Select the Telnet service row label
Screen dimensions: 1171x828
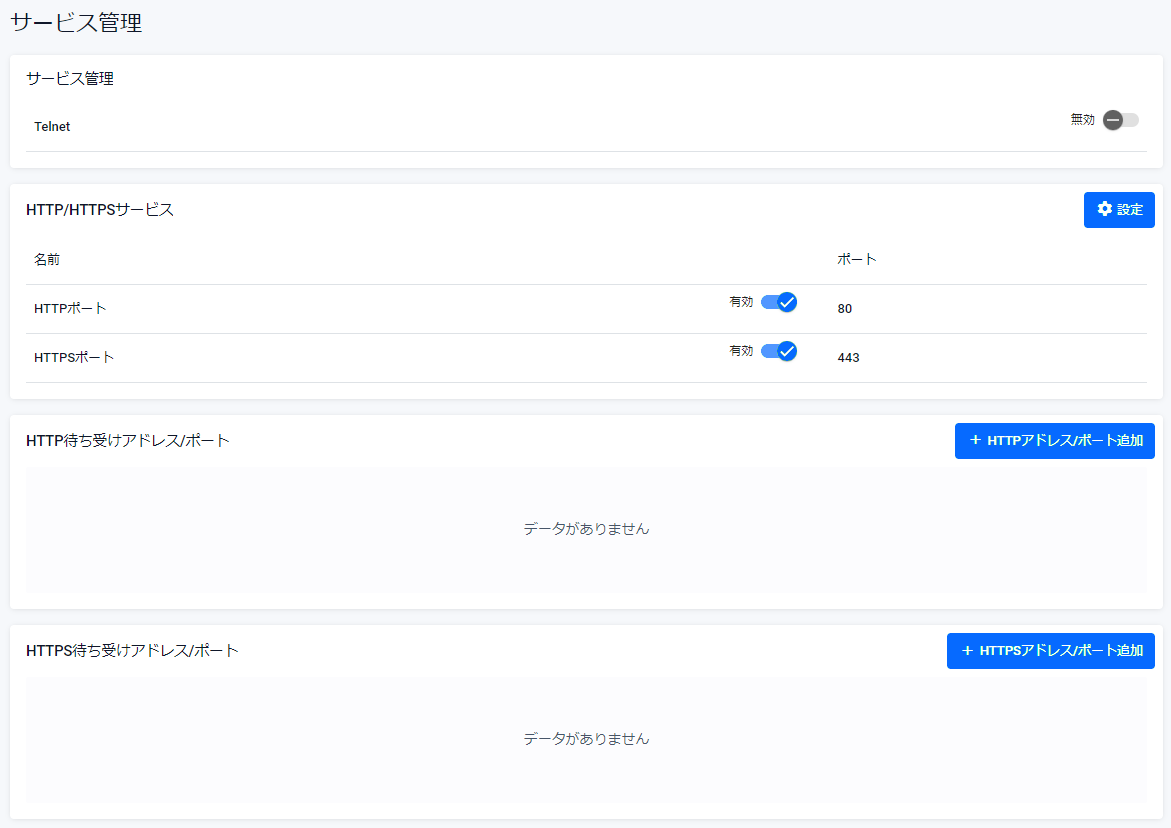coord(52,127)
